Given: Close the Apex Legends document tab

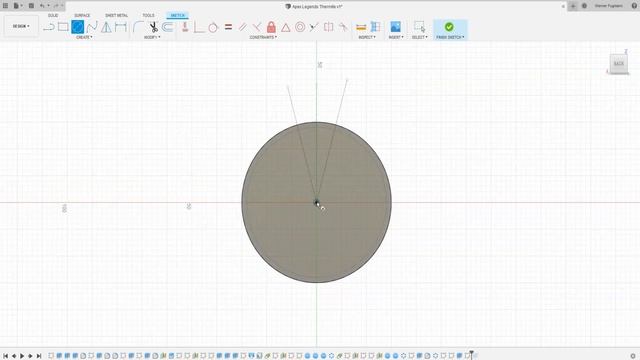Looking at the screenshot, I should click(563, 6).
